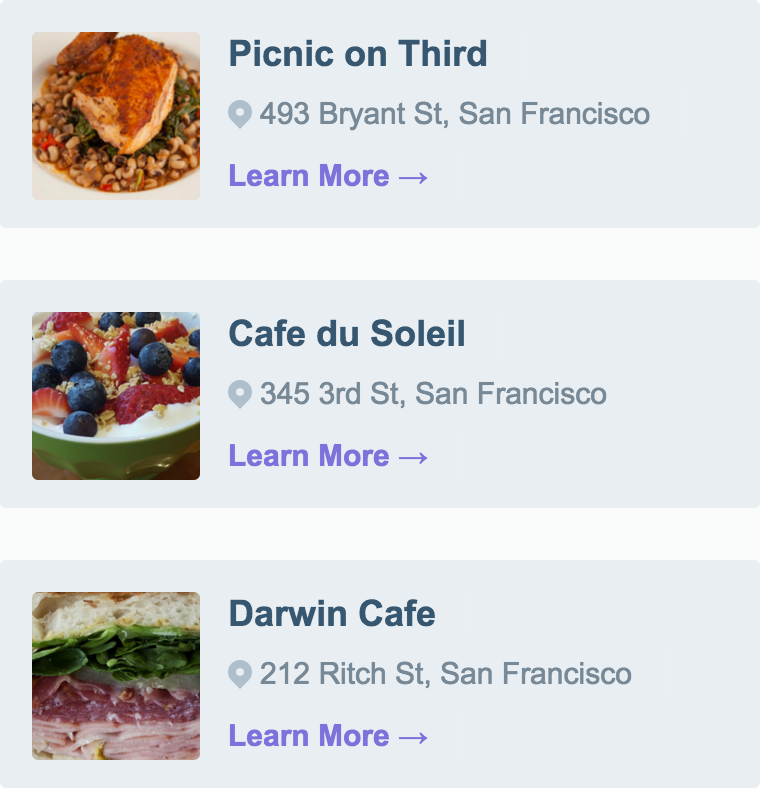The height and width of the screenshot is (788, 760).
Task: Follow Learn More for Cafe du Soleil
Action: pos(309,456)
